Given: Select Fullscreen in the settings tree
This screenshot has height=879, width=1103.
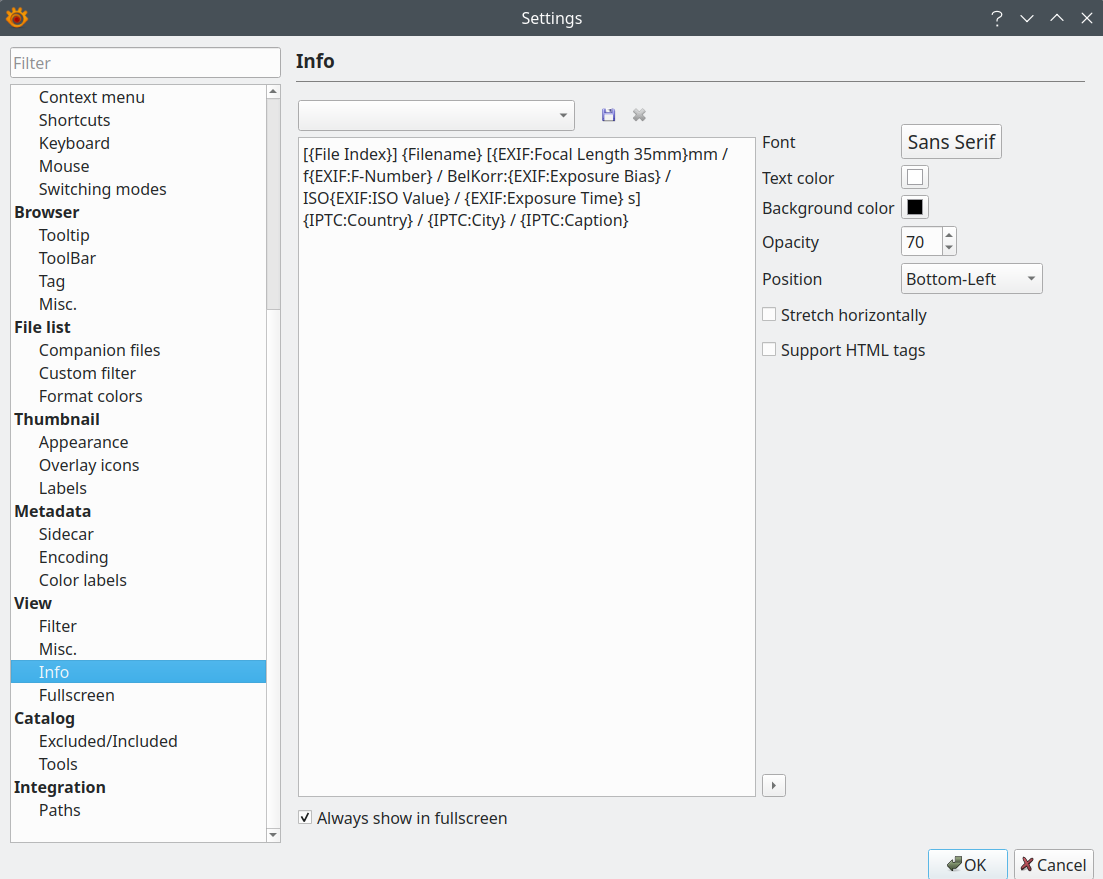Looking at the screenshot, I should [76, 695].
